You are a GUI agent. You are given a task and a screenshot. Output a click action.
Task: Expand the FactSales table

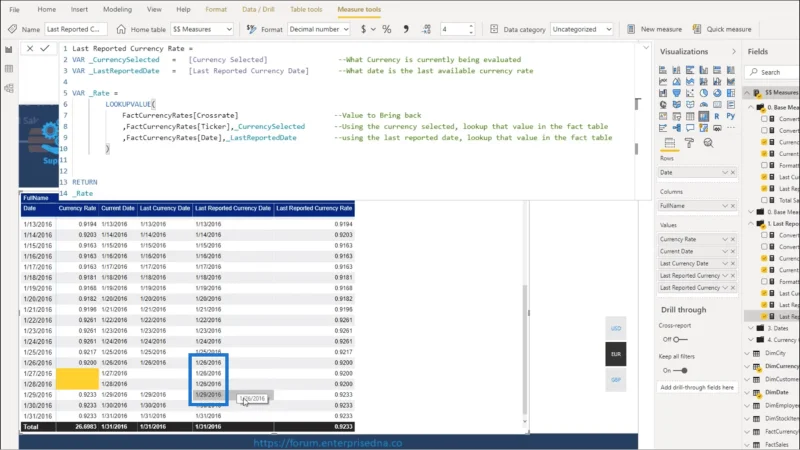tap(747, 445)
